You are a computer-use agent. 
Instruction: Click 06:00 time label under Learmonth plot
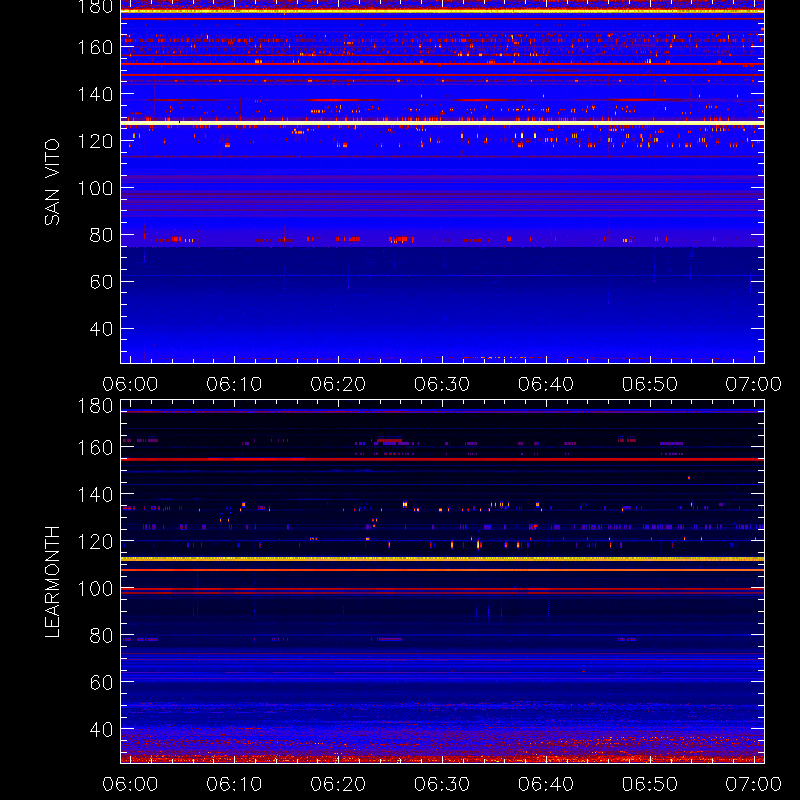coord(130,784)
